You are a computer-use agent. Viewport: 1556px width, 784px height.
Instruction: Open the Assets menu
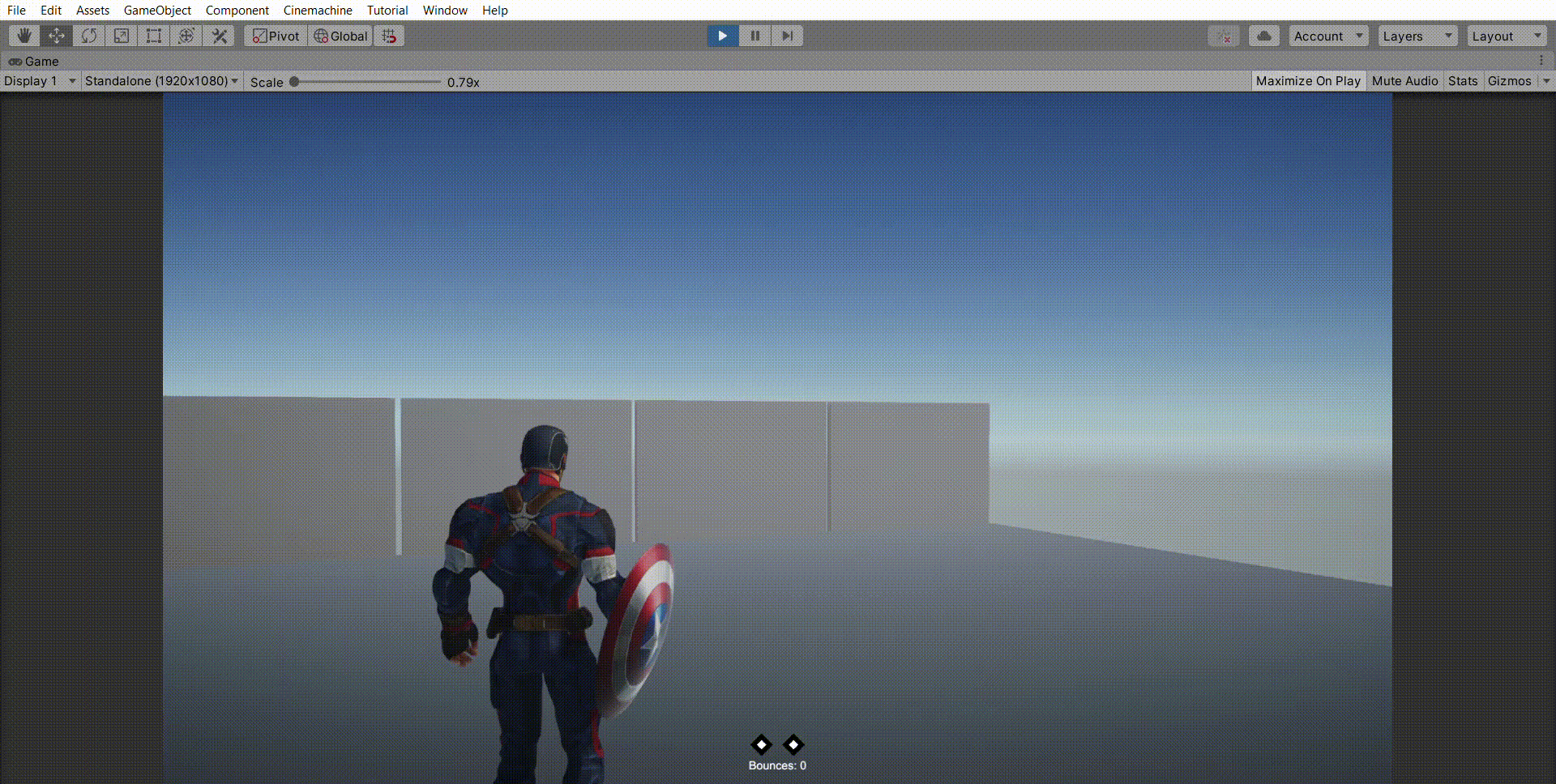[x=92, y=11]
